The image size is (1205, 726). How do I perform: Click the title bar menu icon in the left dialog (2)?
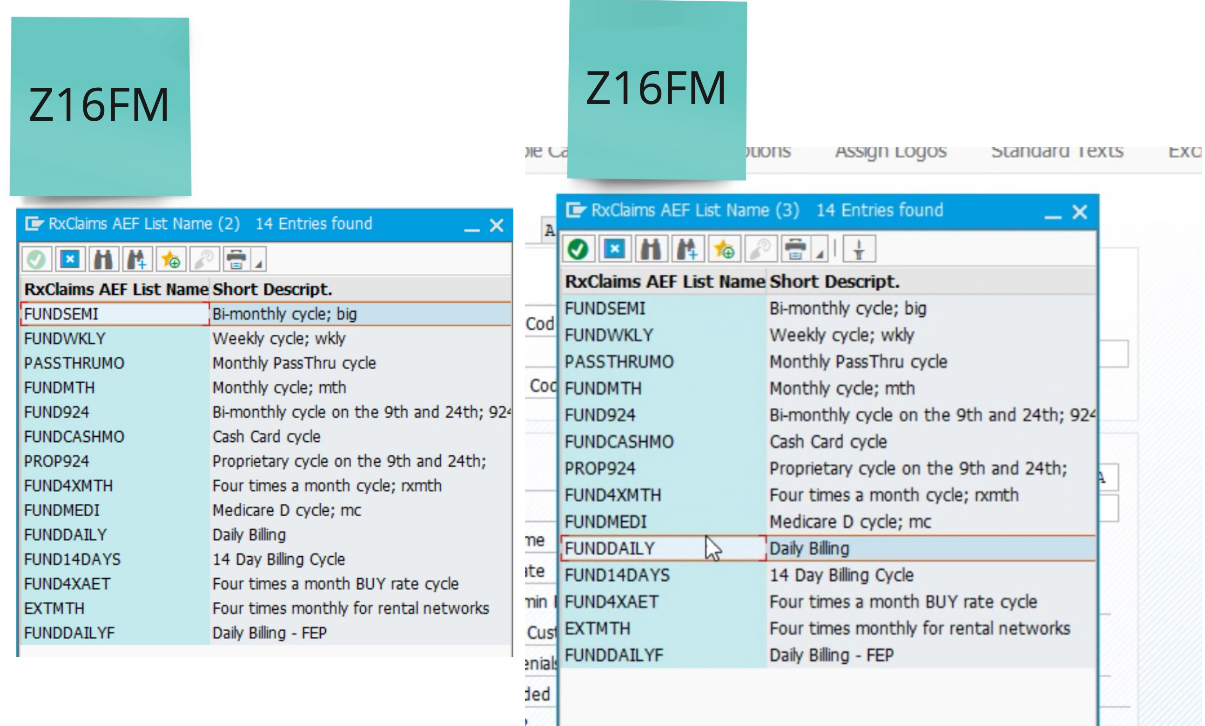[x=35, y=224]
